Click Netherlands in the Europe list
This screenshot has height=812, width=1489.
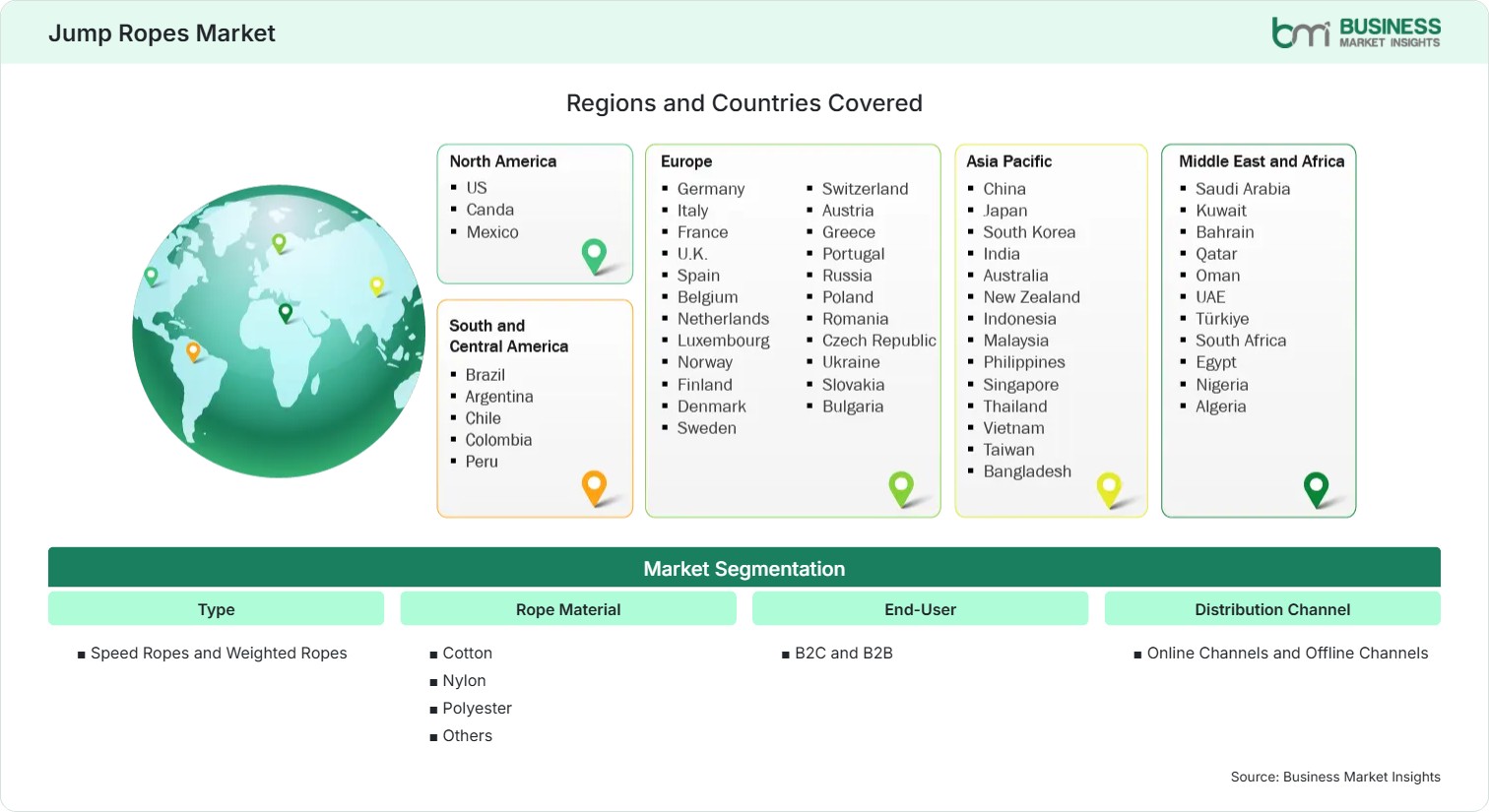pyautogui.click(x=723, y=319)
